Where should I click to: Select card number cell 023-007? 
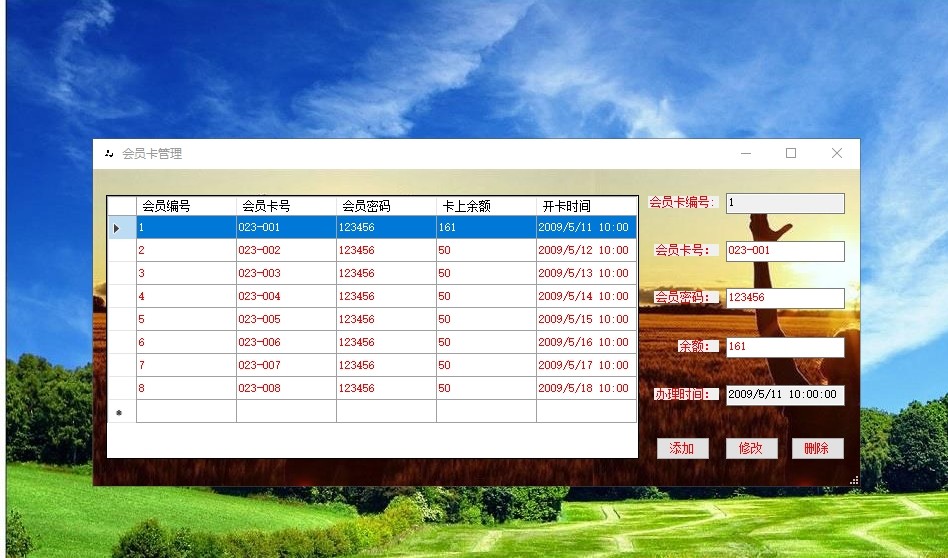[x=287, y=365]
